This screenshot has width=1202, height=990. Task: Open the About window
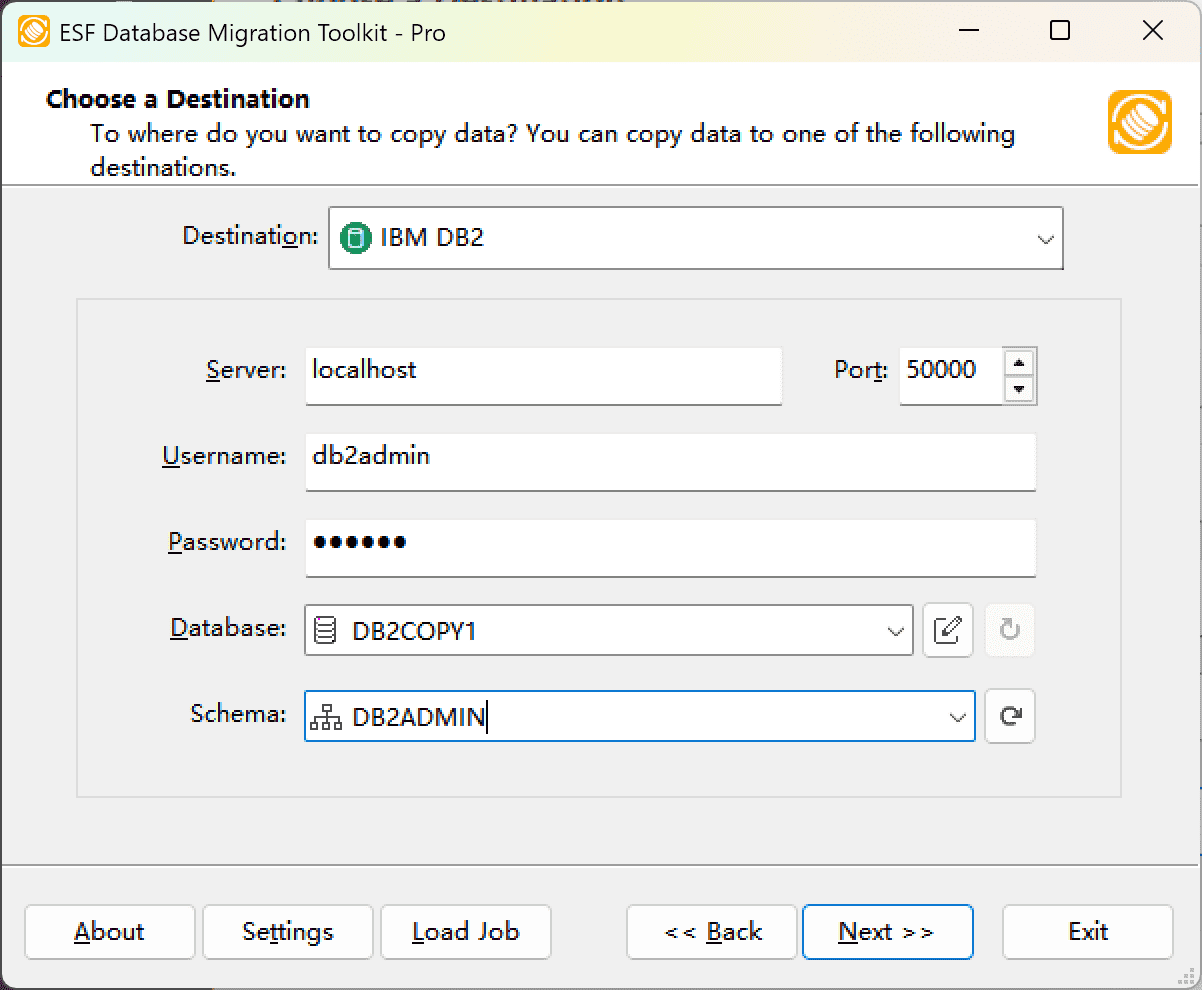click(109, 931)
